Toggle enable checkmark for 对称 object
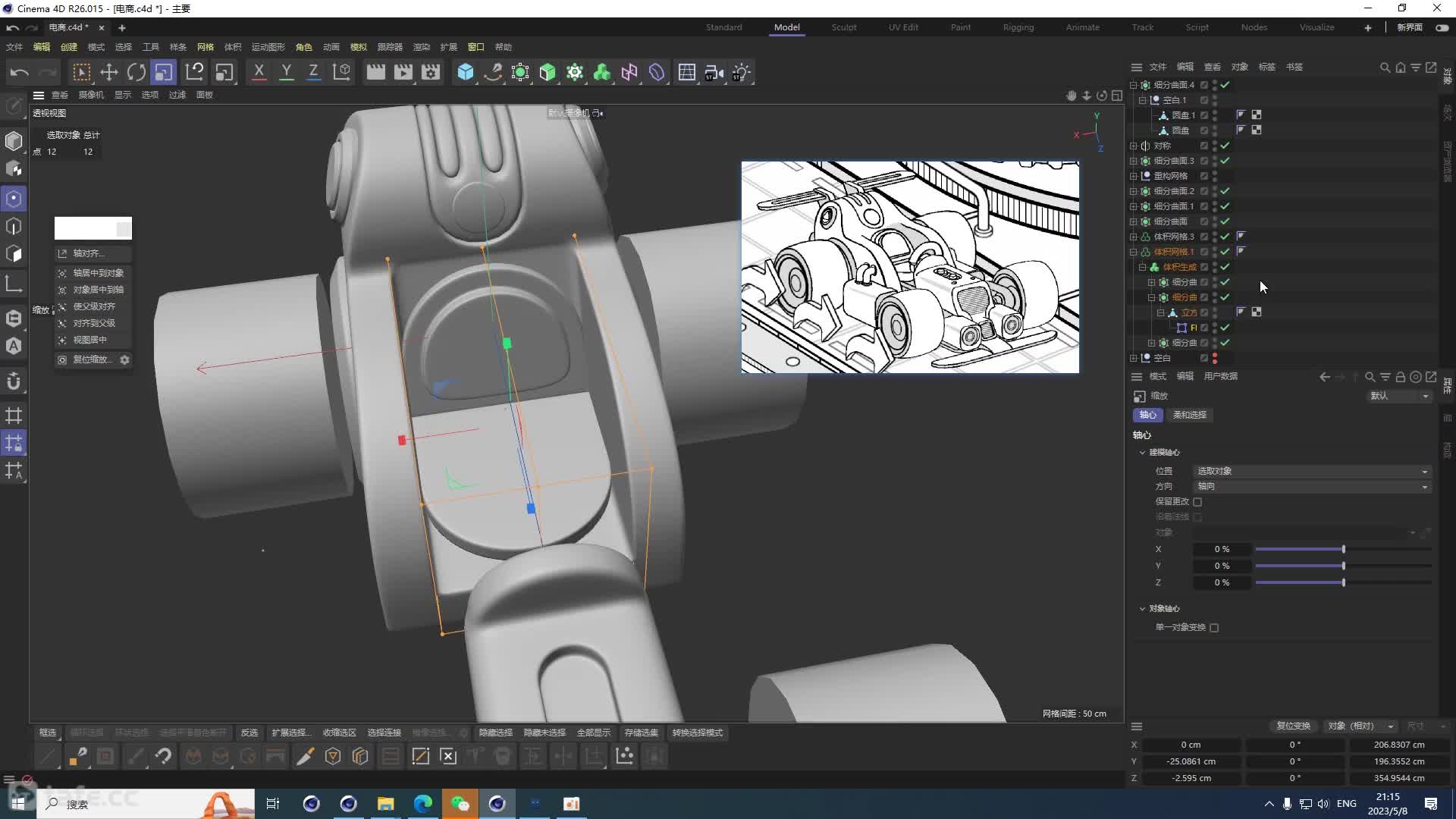This screenshot has width=1456, height=819. [1225, 146]
